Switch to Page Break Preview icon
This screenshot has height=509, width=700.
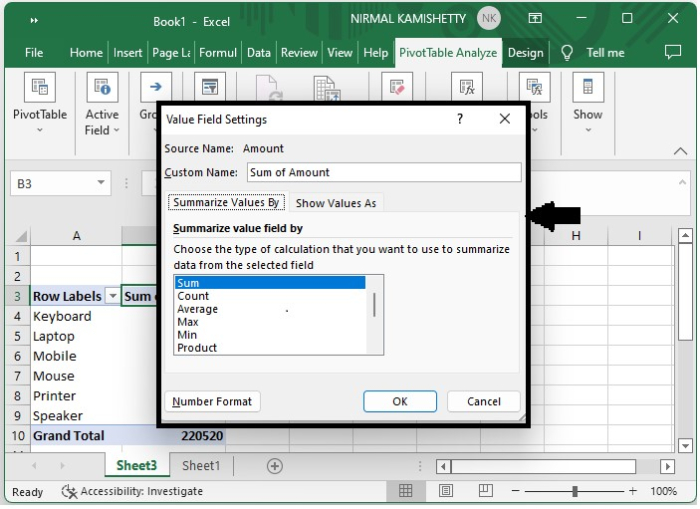point(486,491)
